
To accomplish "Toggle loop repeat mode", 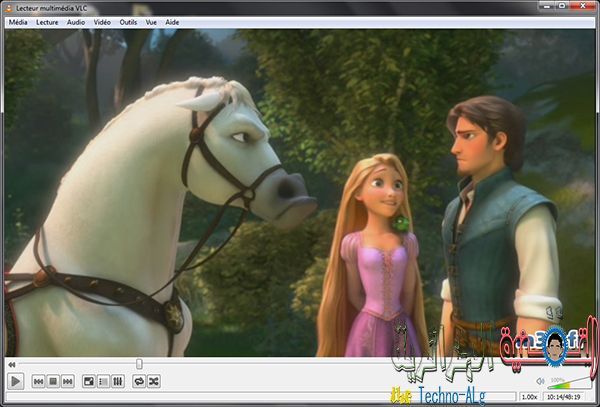I will click(x=139, y=381).
